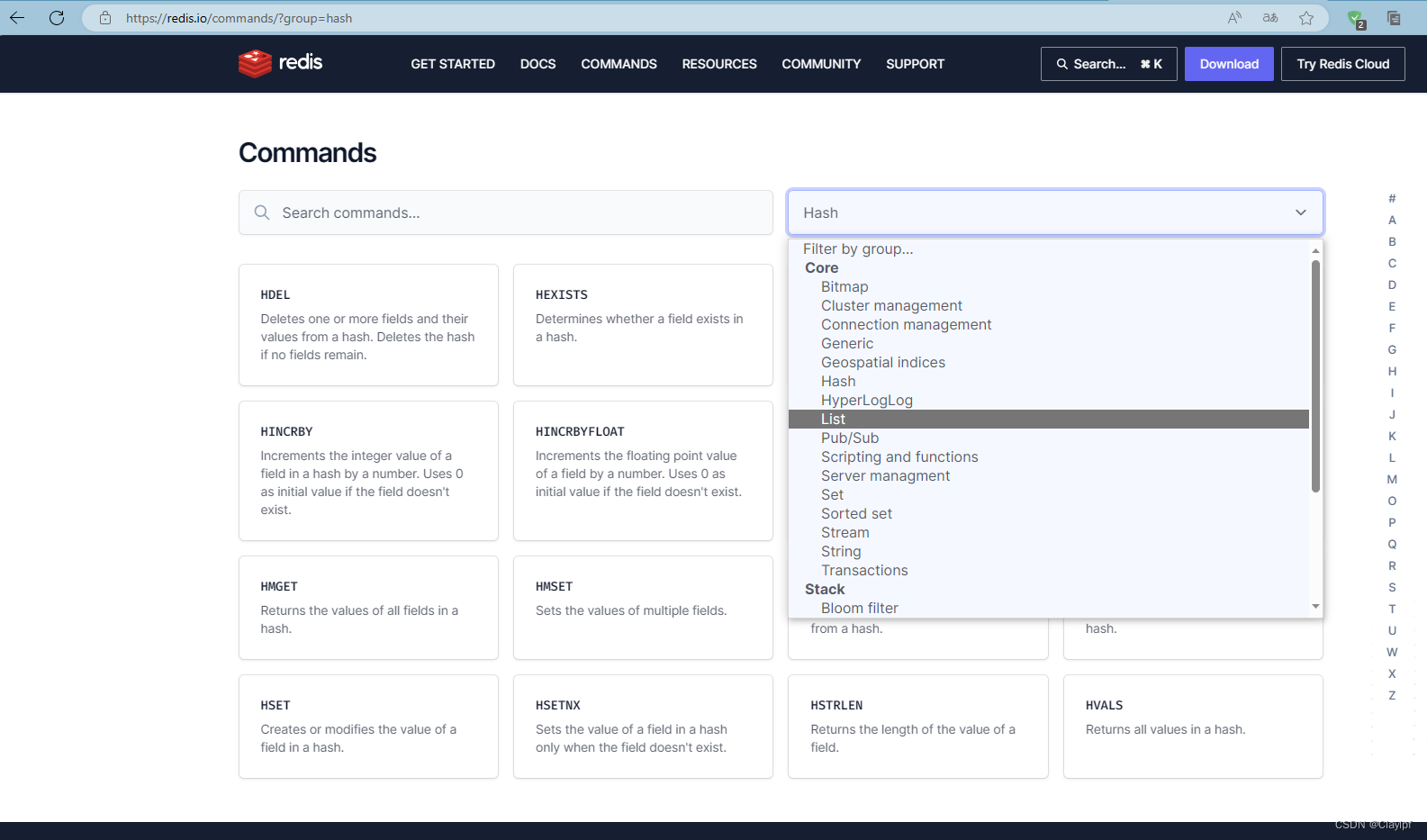Add page to favorites with star icon
Image resolution: width=1427 pixels, height=840 pixels.
(x=1306, y=18)
